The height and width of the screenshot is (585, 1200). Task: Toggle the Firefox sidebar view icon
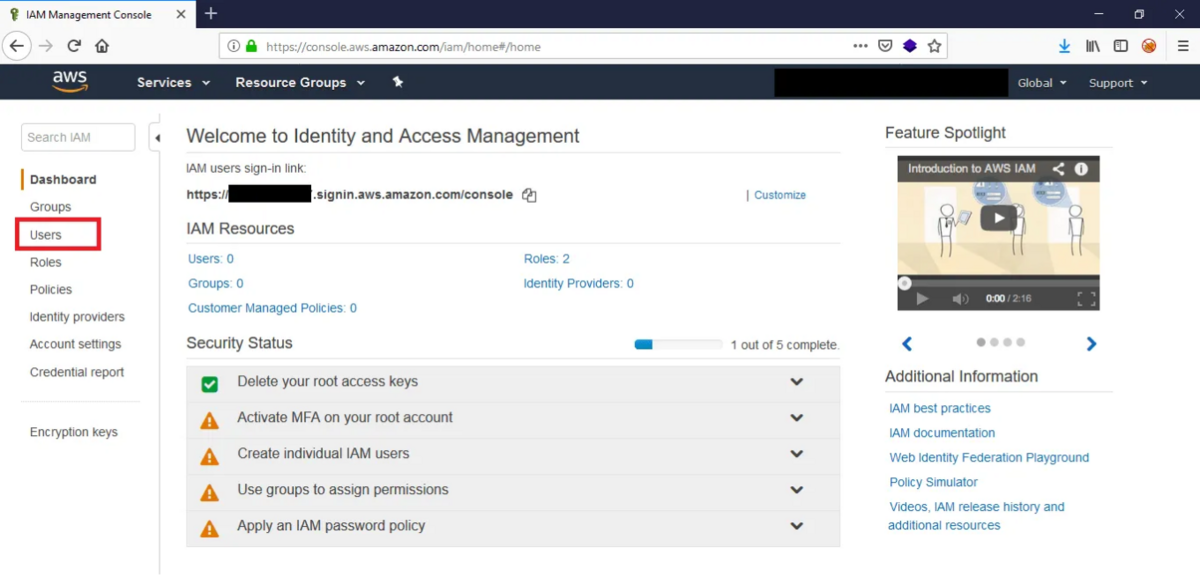(1121, 46)
